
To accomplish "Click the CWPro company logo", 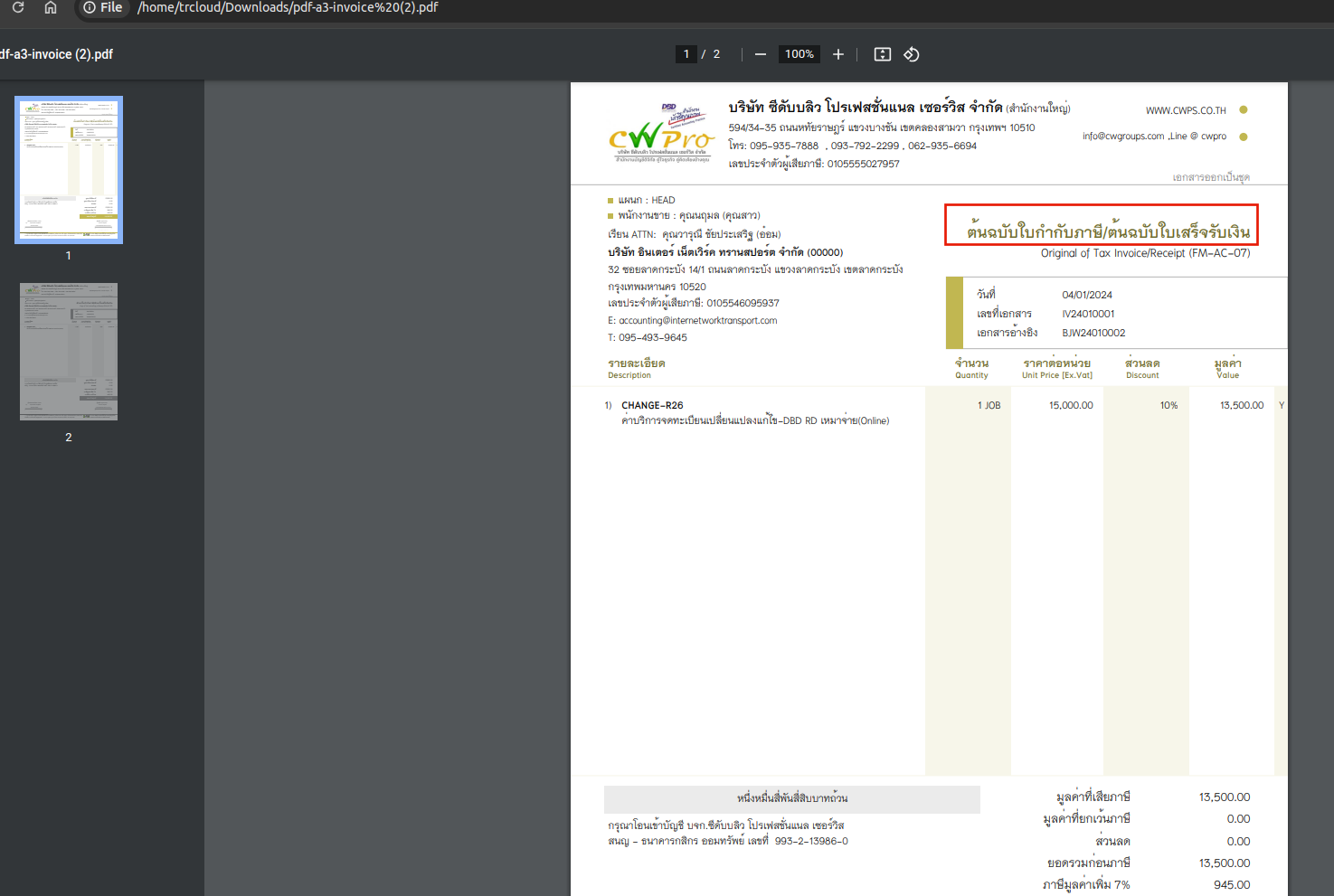I will [661, 133].
